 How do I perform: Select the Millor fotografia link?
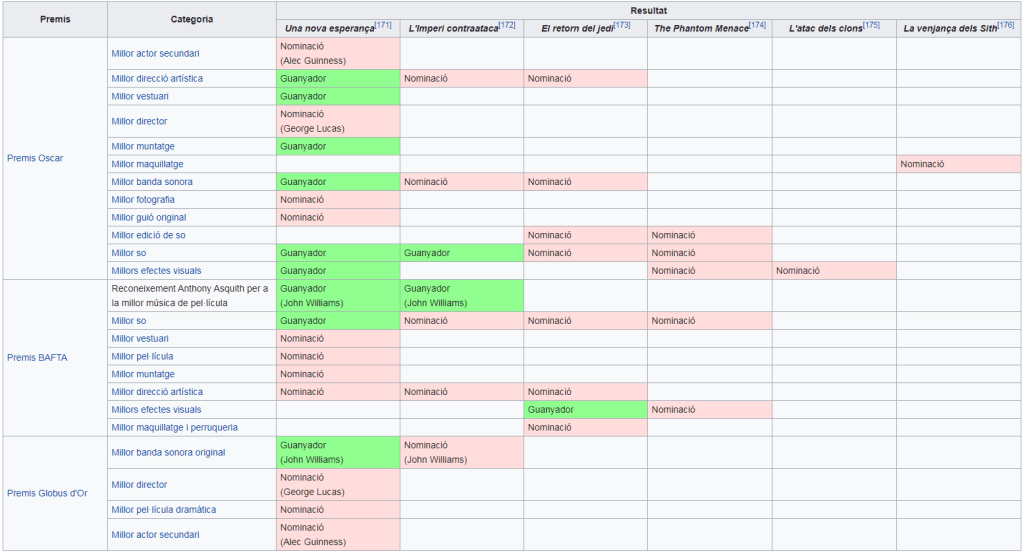click(143, 200)
